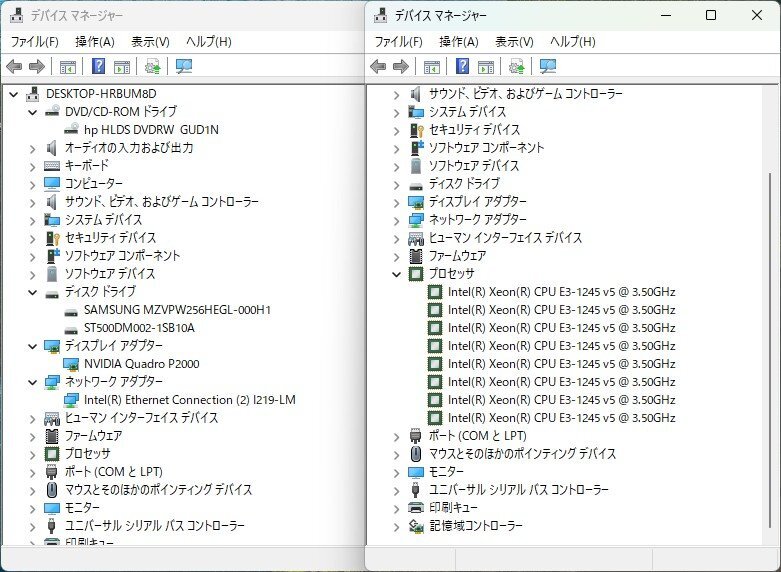Open 操作(A) menu in left window

coord(95,42)
